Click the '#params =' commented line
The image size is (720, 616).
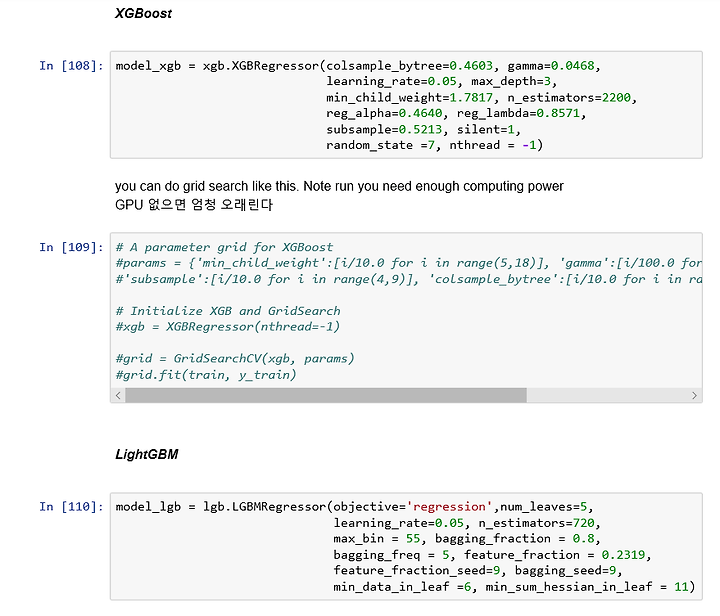point(409,263)
